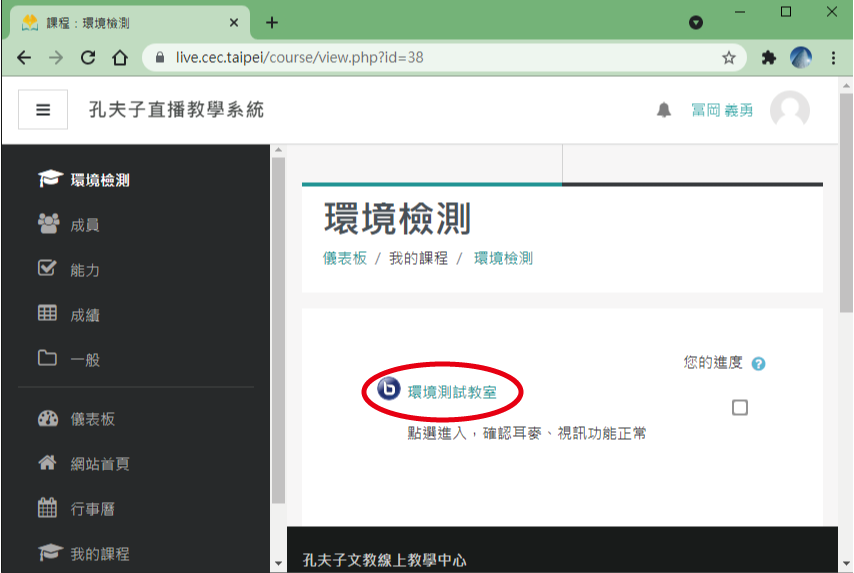Open the notifications bell
Viewport: 854px width, 573px height.
tap(663, 109)
